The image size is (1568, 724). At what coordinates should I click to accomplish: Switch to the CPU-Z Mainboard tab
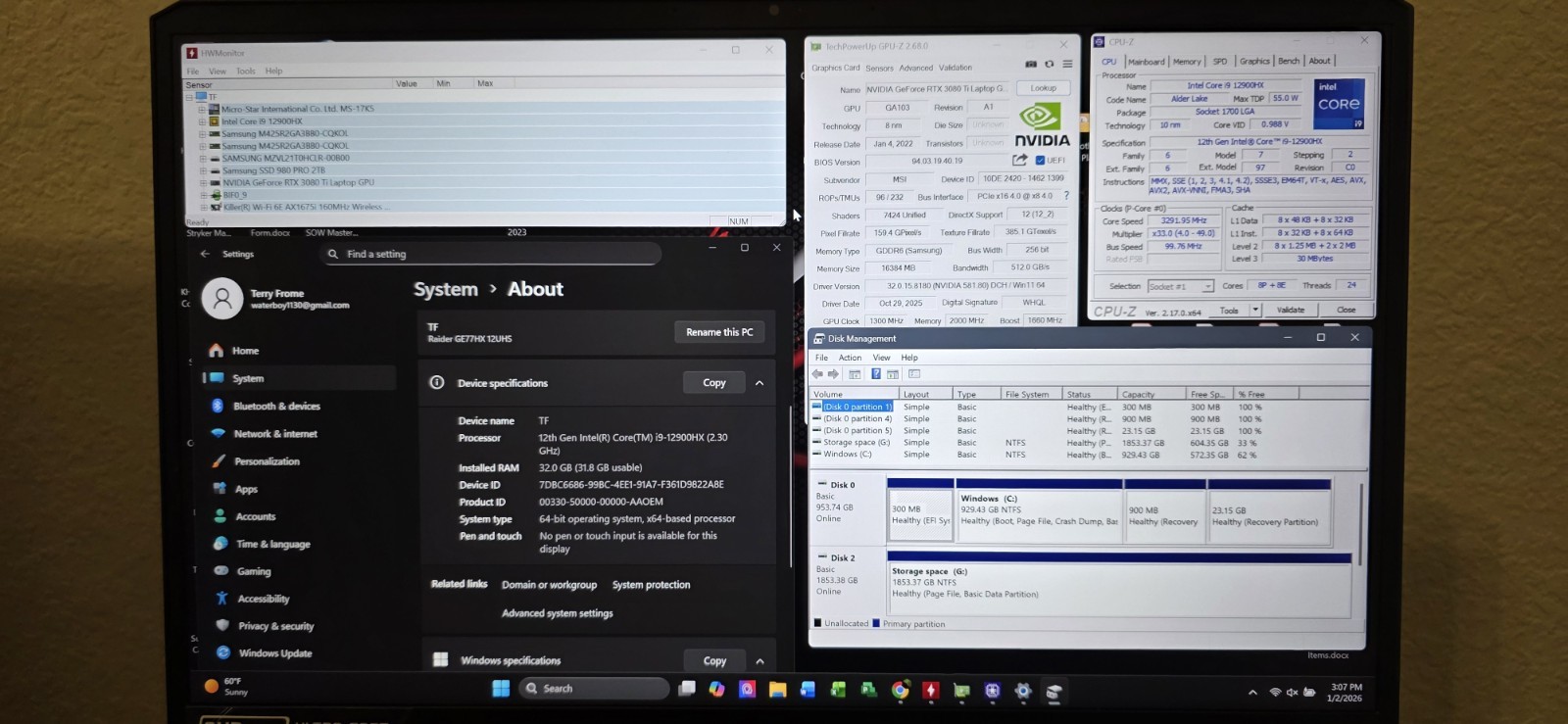[x=1146, y=62]
